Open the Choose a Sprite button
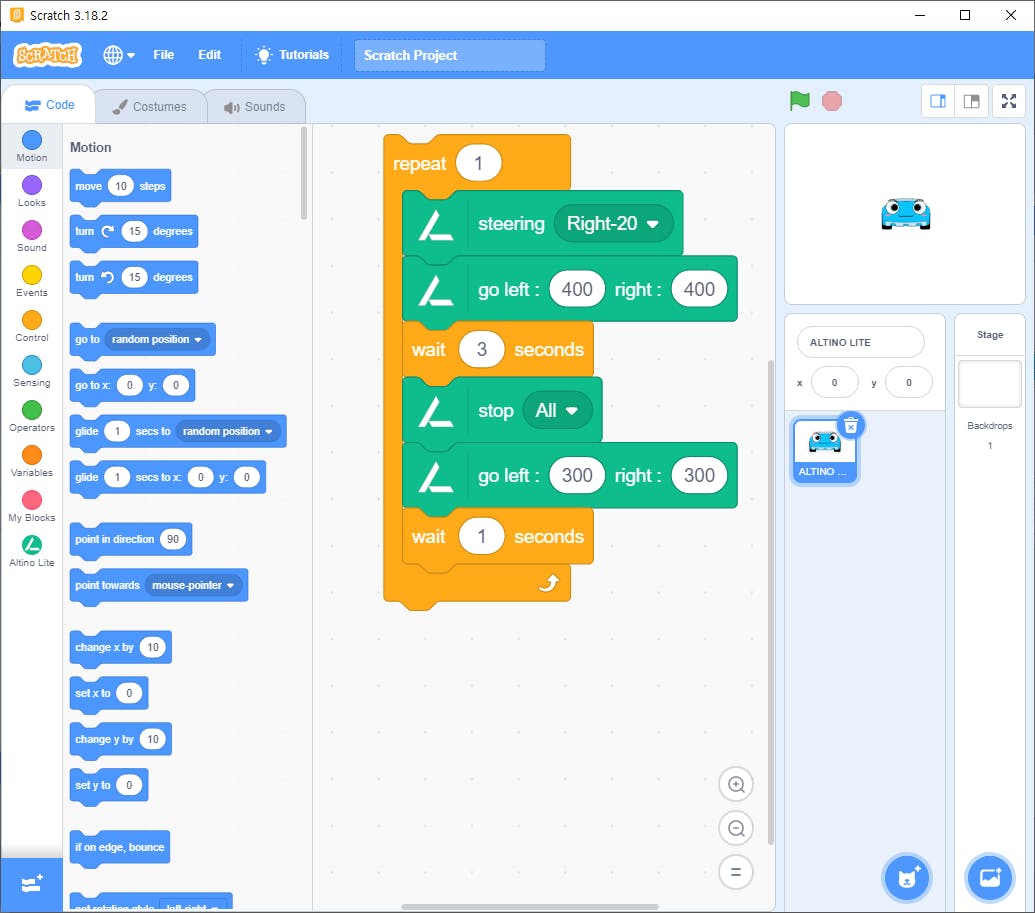 (x=907, y=878)
